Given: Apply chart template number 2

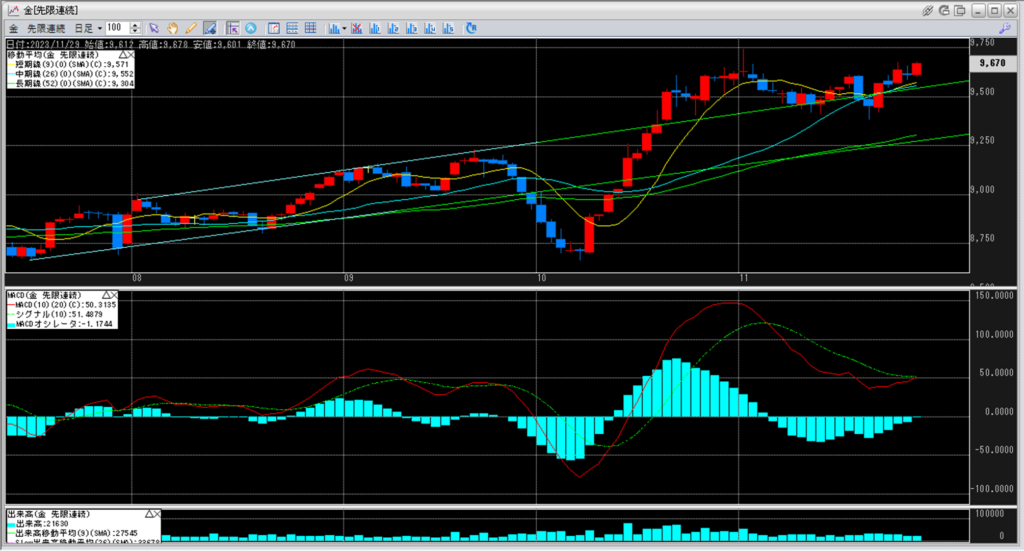Looking at the screenshot, I should pyautogui.click(x=393, y=28).
